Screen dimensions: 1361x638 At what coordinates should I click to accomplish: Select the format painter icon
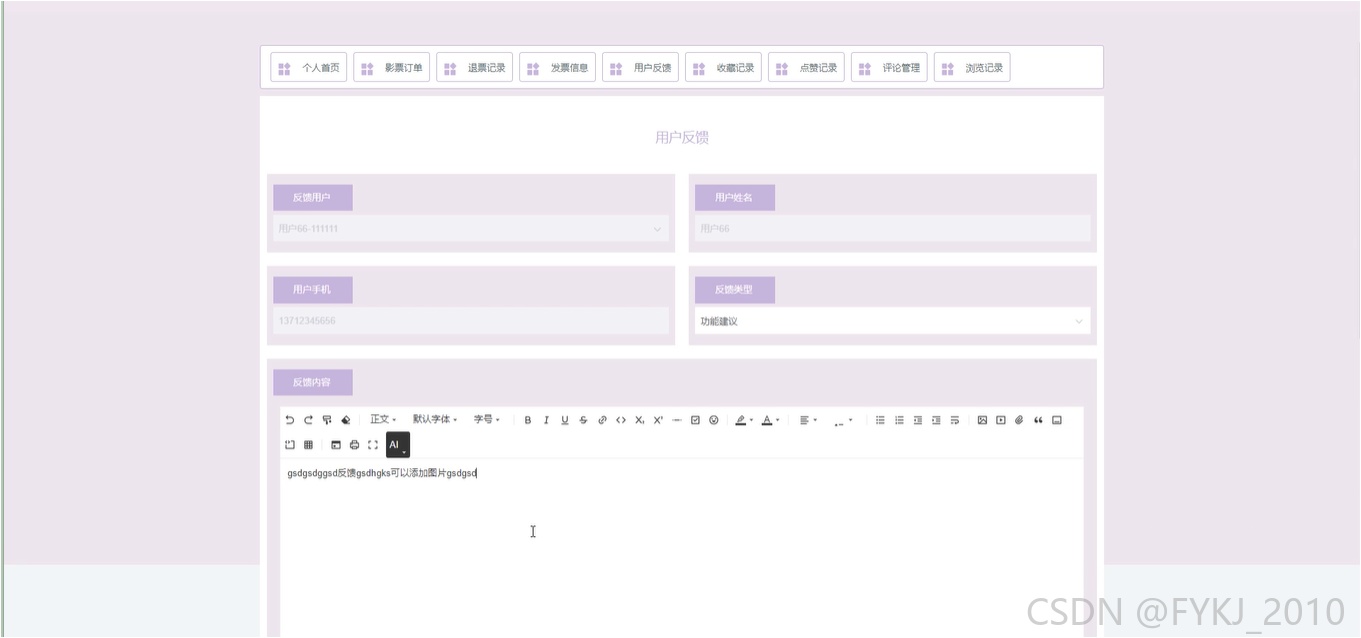point(327,420)
